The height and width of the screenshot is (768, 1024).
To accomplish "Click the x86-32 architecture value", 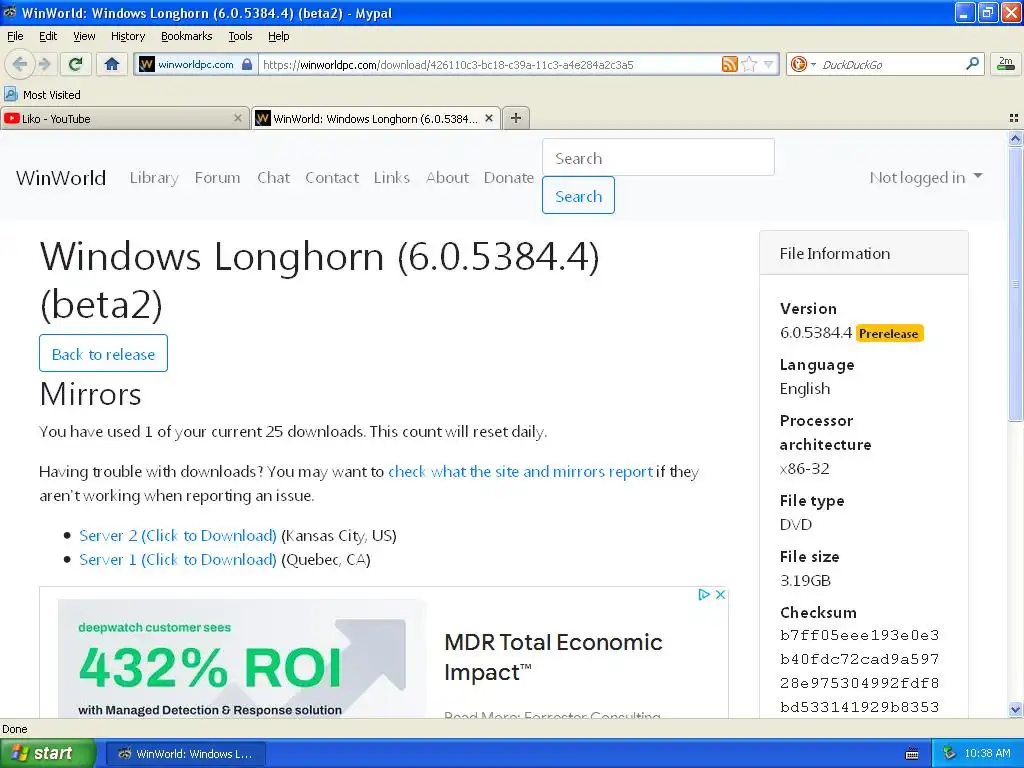I will (x=805, y=468).
